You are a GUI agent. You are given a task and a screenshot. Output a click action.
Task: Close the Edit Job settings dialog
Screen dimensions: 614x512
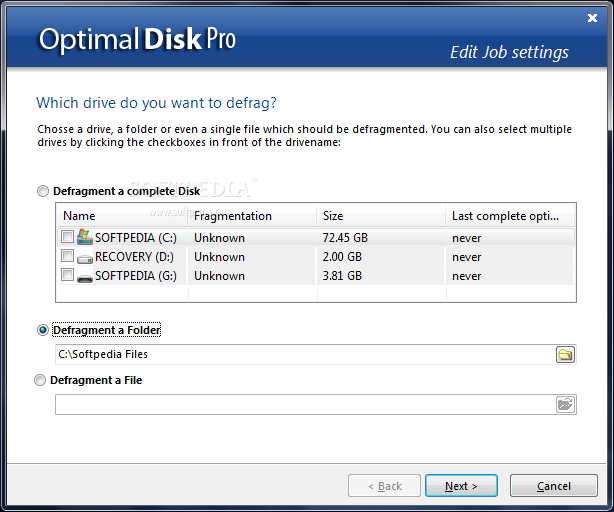(592, 18)
